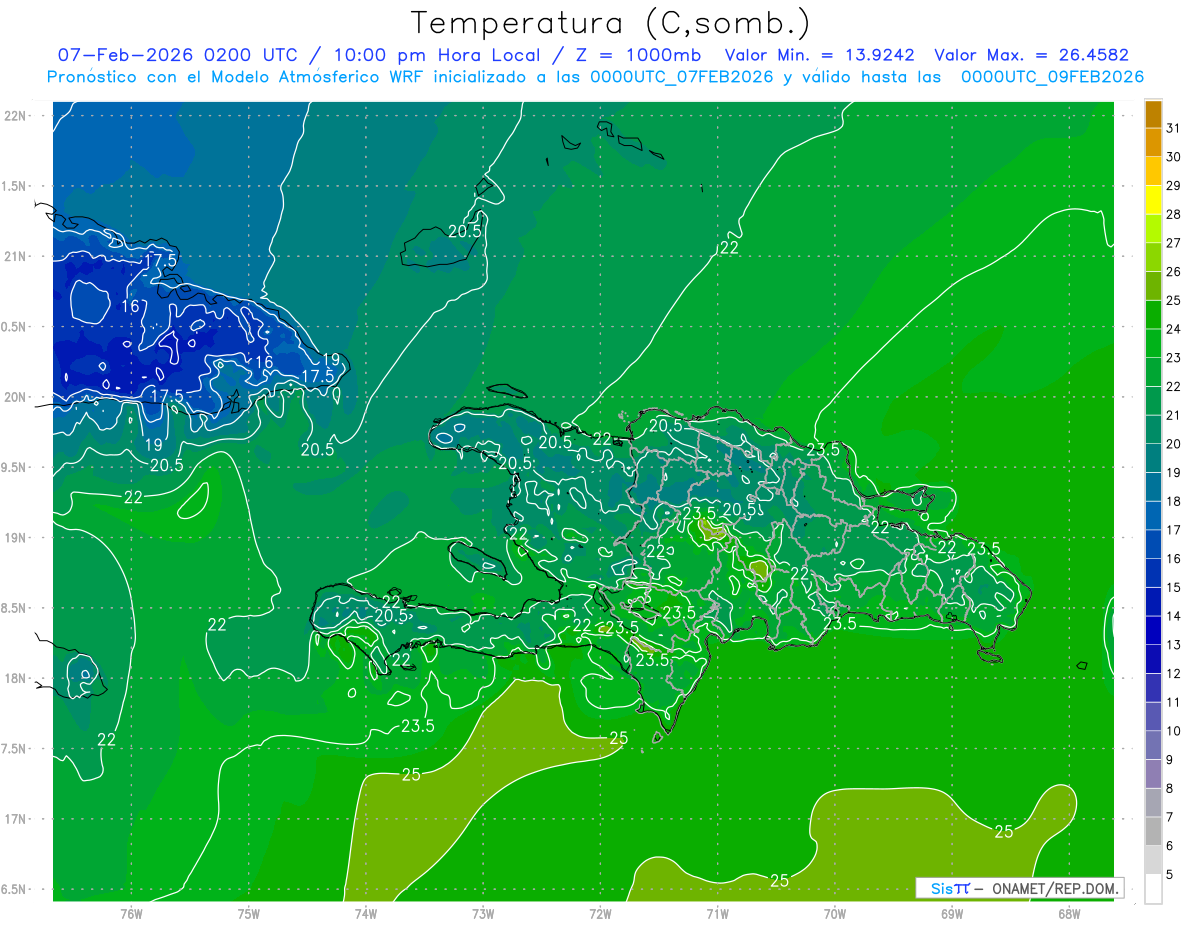Click the 19N latitude axis label
Viewport: 1200px width, 927px height.
click(x=15, y=537)
